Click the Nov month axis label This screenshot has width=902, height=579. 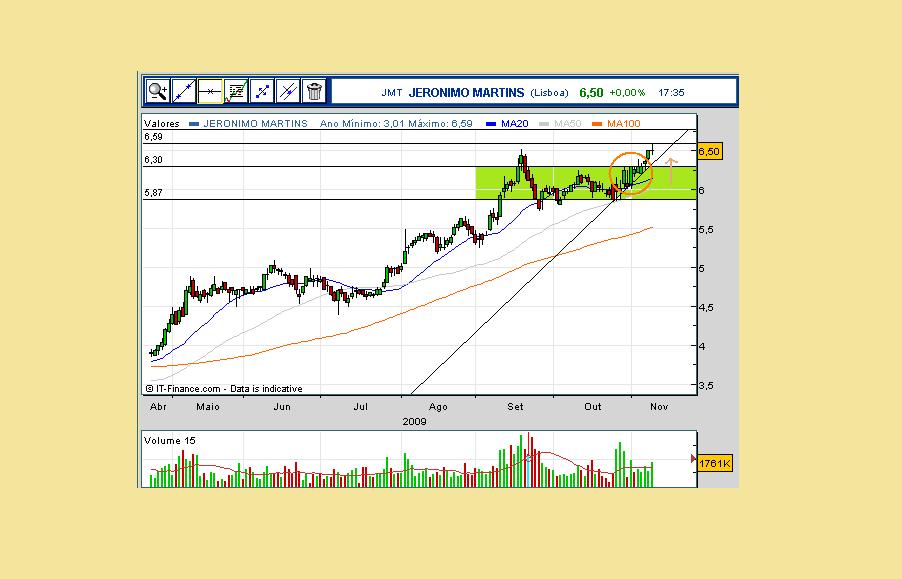coord(659,407)
